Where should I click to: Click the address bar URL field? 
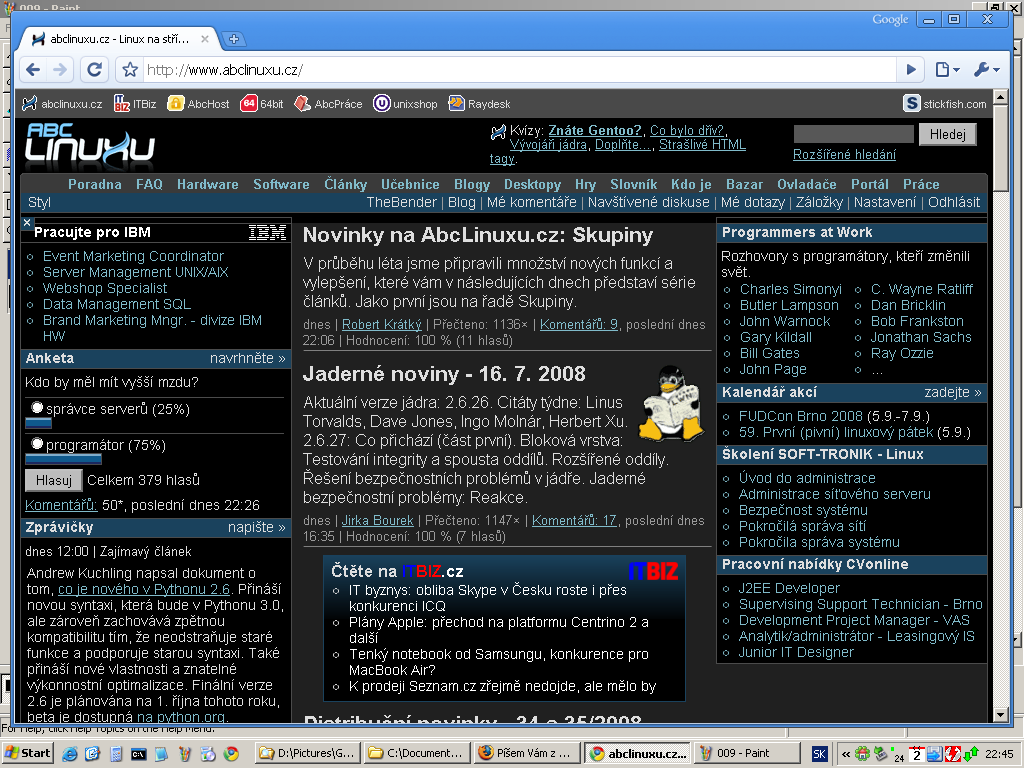[520, 69]
